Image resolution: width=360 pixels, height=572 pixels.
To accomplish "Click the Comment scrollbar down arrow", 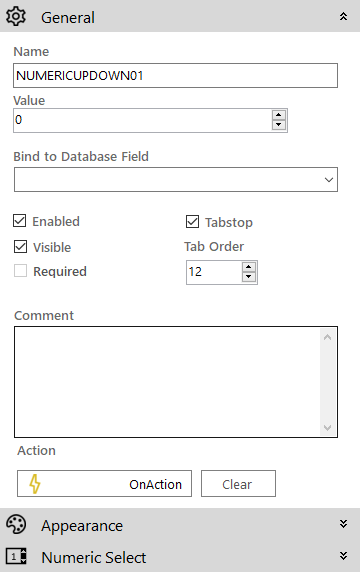I will (328, 428).
